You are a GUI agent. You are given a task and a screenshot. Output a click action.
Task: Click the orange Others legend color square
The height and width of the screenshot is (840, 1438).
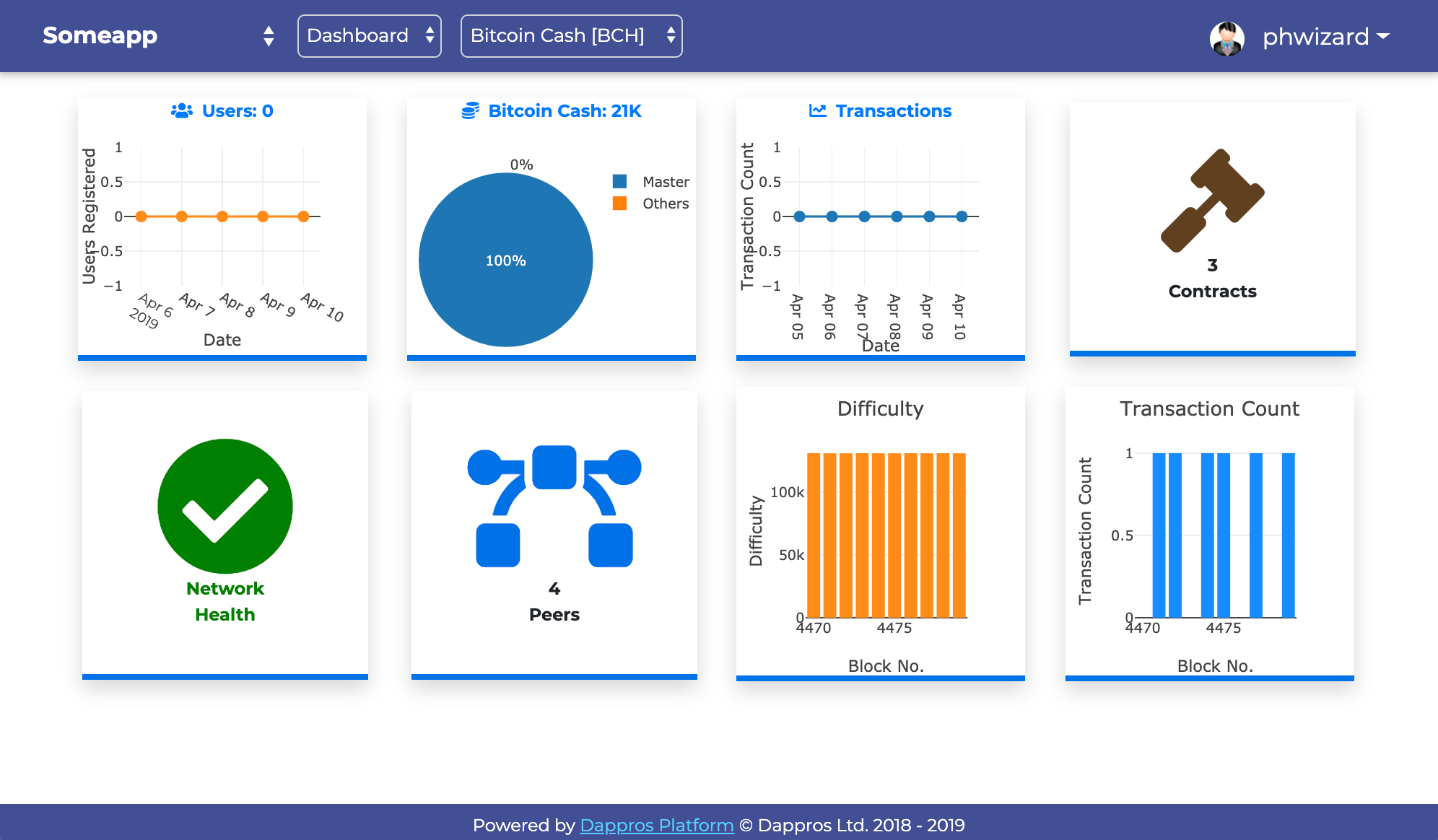tap(619, 204)
